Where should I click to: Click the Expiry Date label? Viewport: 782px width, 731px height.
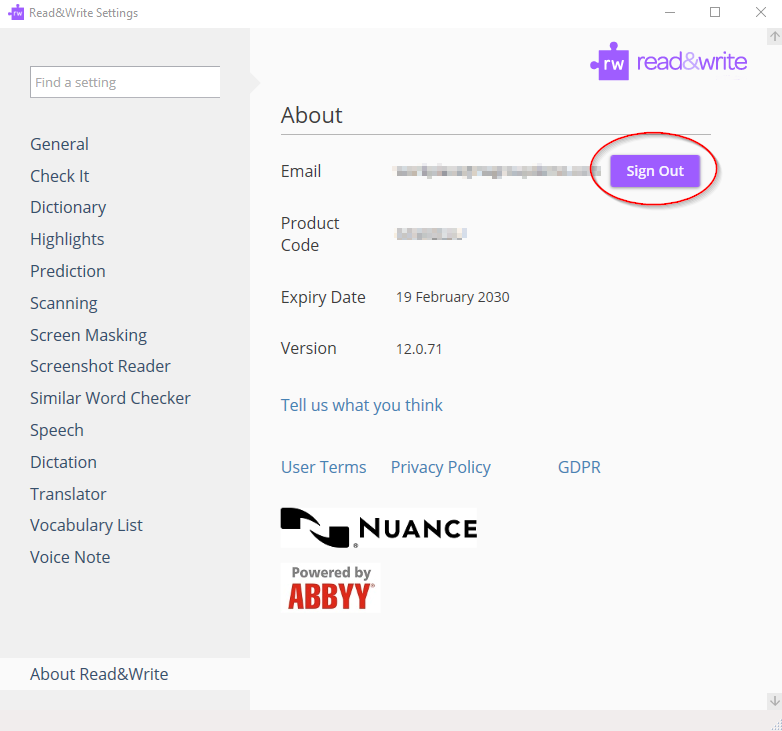[323, 297]
